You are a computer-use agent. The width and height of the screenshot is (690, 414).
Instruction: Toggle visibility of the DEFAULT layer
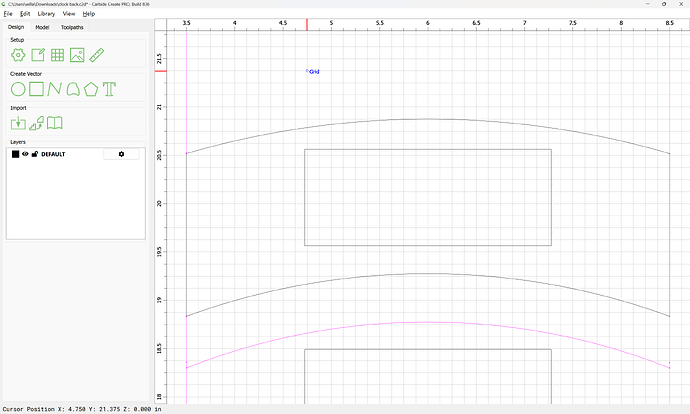[25, 154]
